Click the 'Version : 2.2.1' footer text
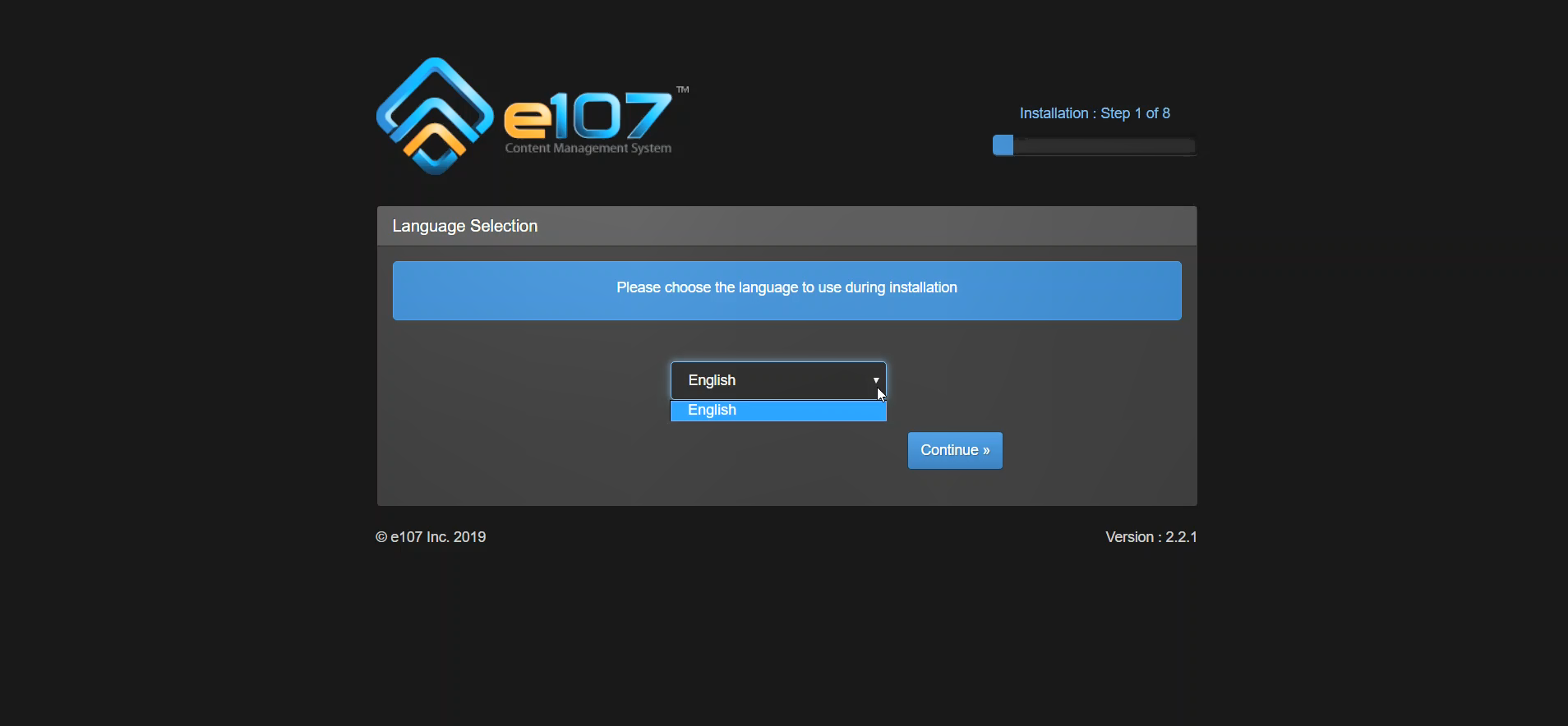 [x=1151, y=537]
